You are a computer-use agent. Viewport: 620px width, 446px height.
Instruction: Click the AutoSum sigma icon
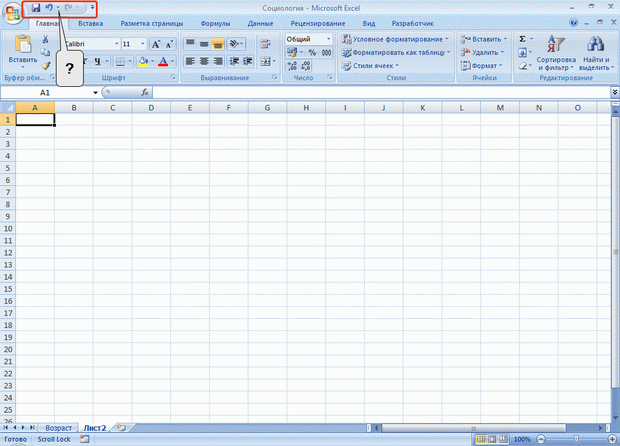[x=523, y=40]
